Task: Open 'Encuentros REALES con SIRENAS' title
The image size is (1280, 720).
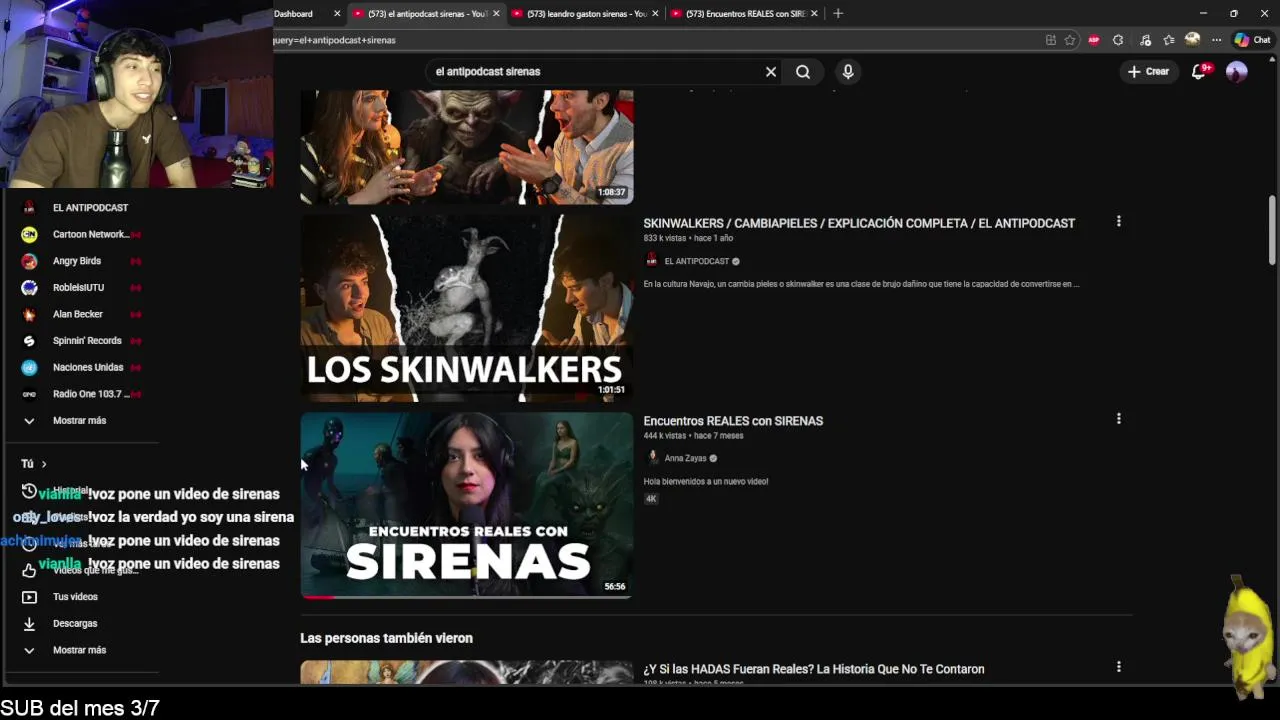Action: click(733, 421)
